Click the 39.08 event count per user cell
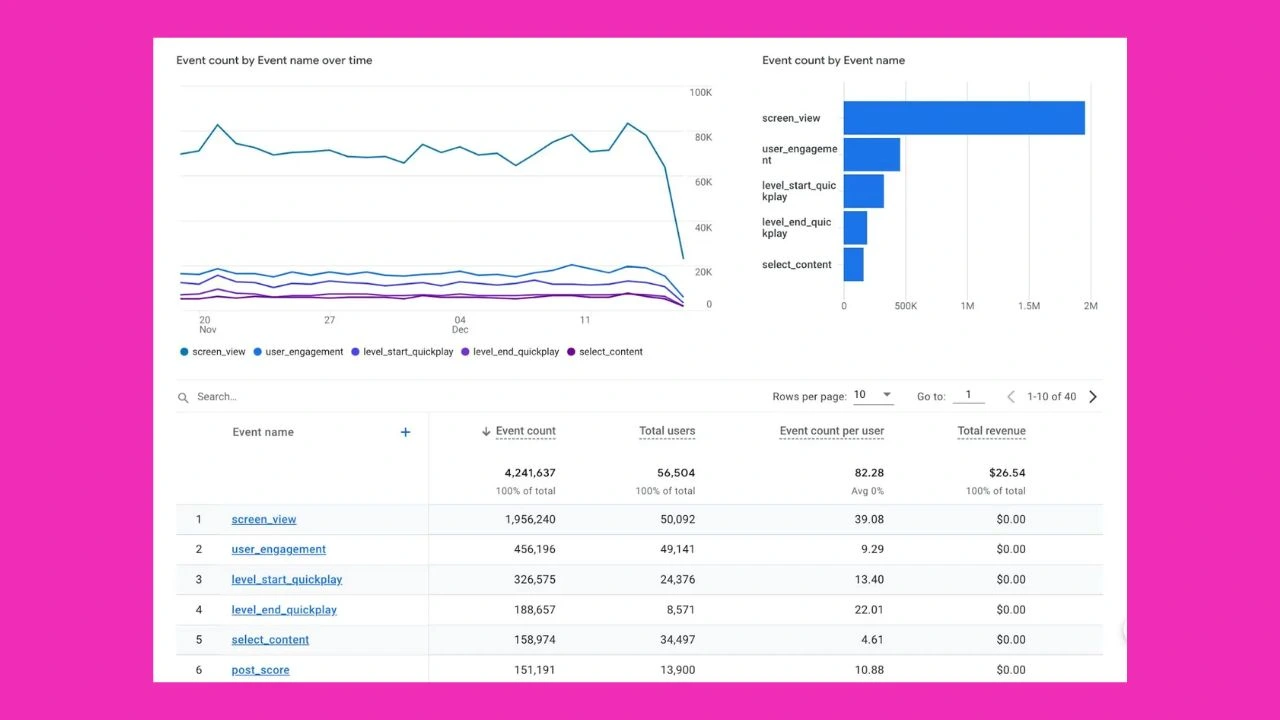 [x=870, y=520]
